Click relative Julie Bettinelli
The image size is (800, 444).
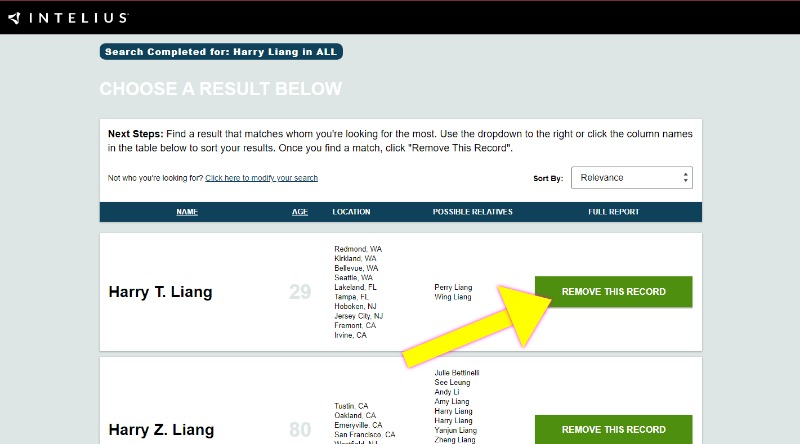coord(457,373)
